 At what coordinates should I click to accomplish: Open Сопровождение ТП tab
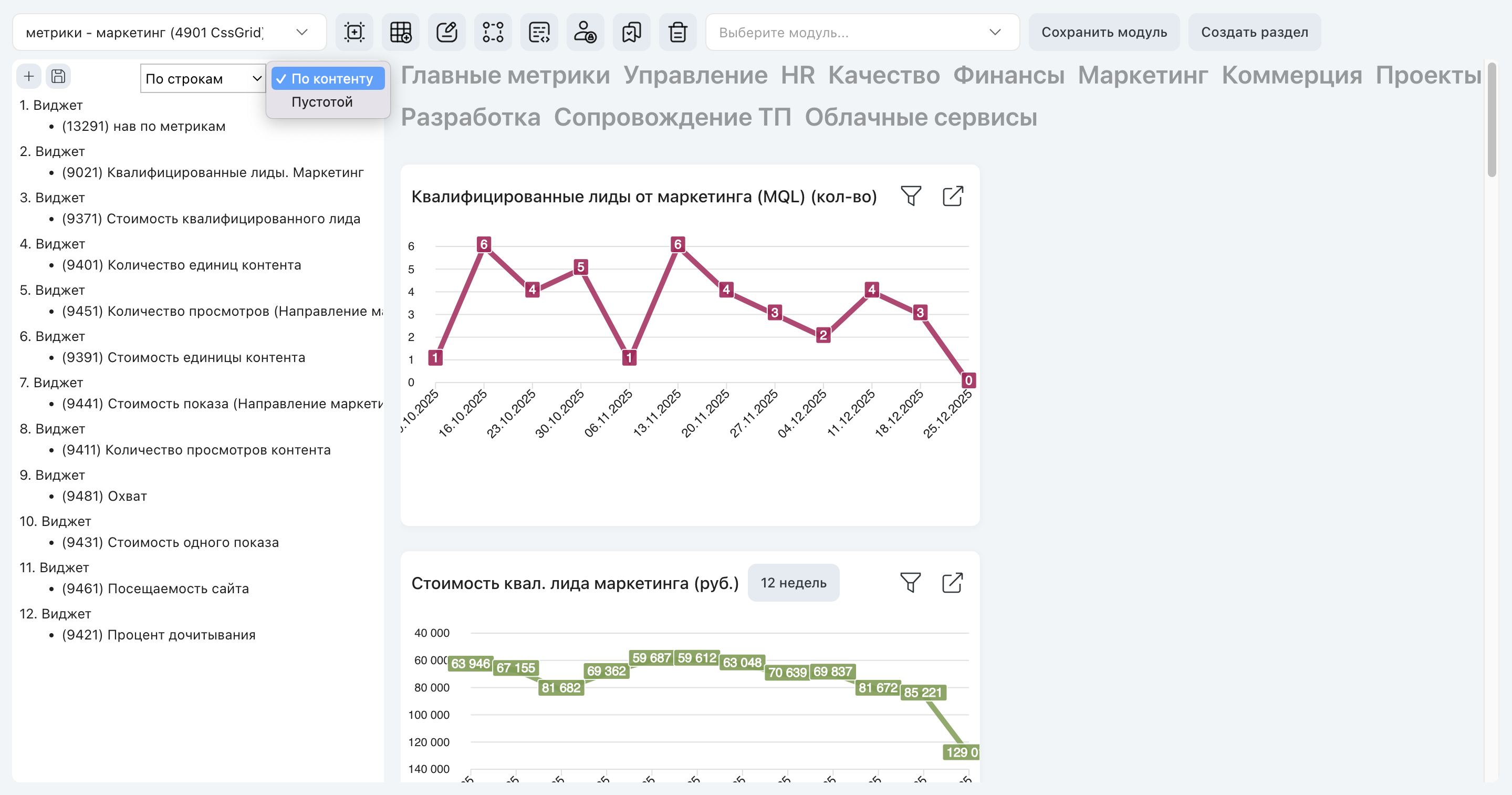[x=672, y=117]
